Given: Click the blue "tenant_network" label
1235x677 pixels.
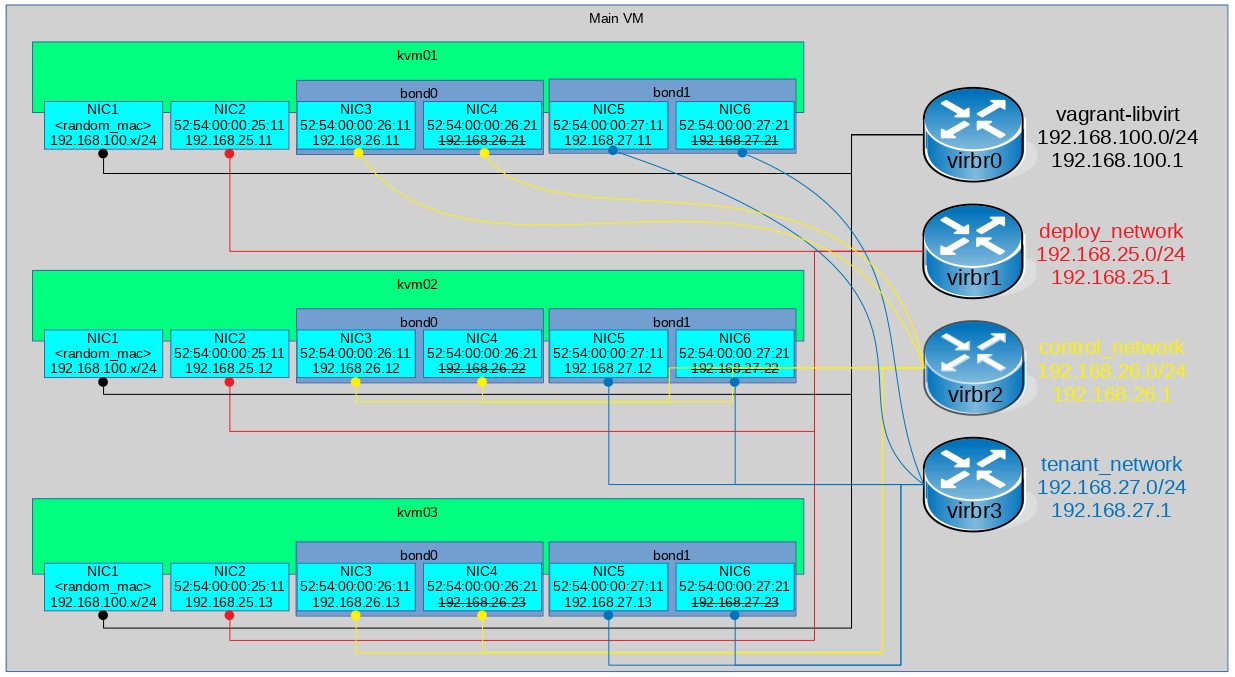Looking at the screenshot, I should (x=1111, y=465).
